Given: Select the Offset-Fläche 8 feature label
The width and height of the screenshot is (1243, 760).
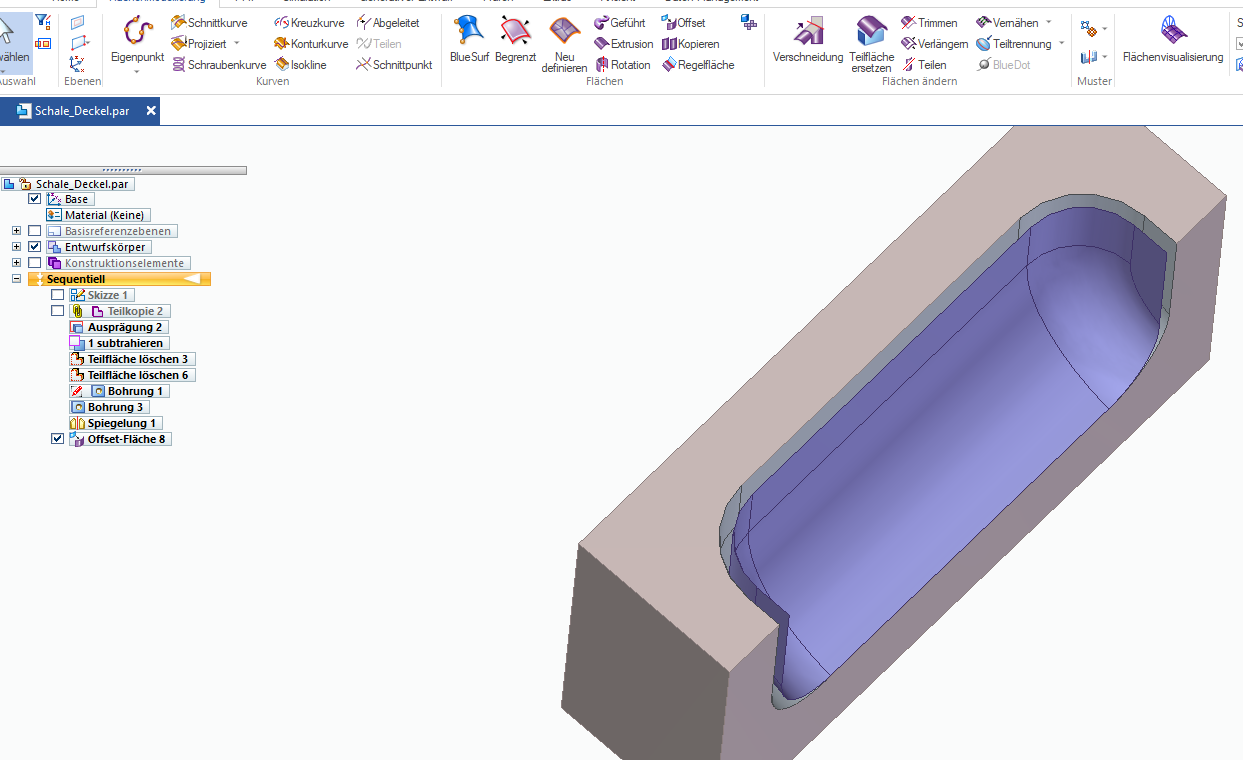Looking at the screenshot, I should pyautogui.click(x=126, y=439).
